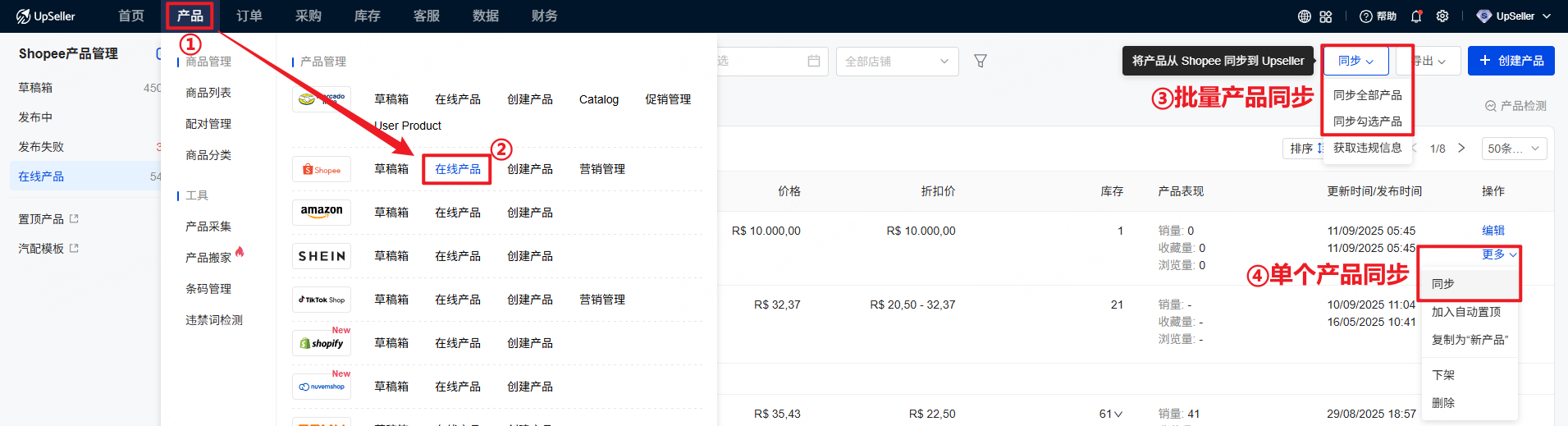Click the Amazon platform logo
Viewport: 1568px width, 426px height.
[322, 212]
